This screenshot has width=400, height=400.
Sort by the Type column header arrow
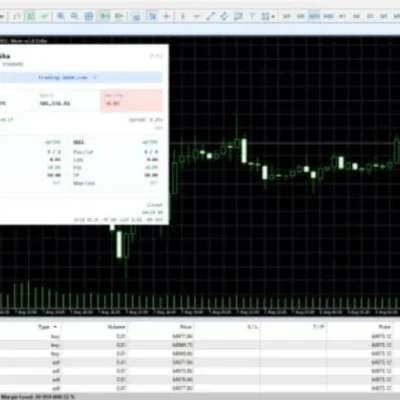tap(55, 327)
